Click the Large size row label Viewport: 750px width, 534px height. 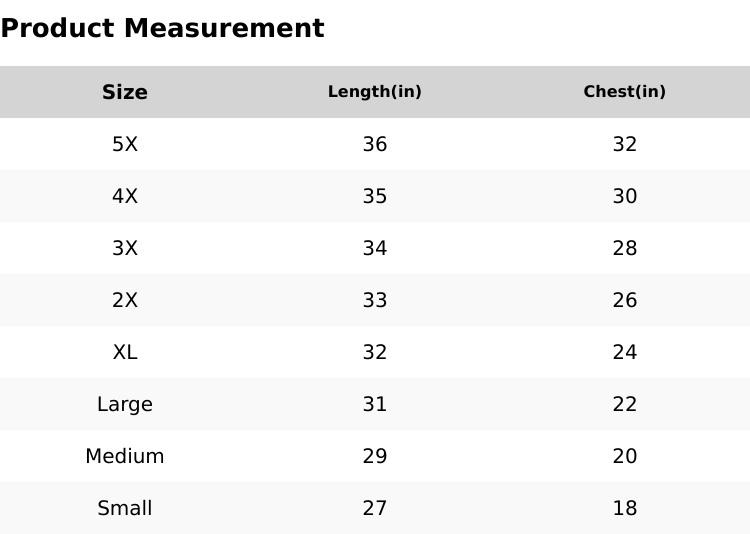(125, 404)
